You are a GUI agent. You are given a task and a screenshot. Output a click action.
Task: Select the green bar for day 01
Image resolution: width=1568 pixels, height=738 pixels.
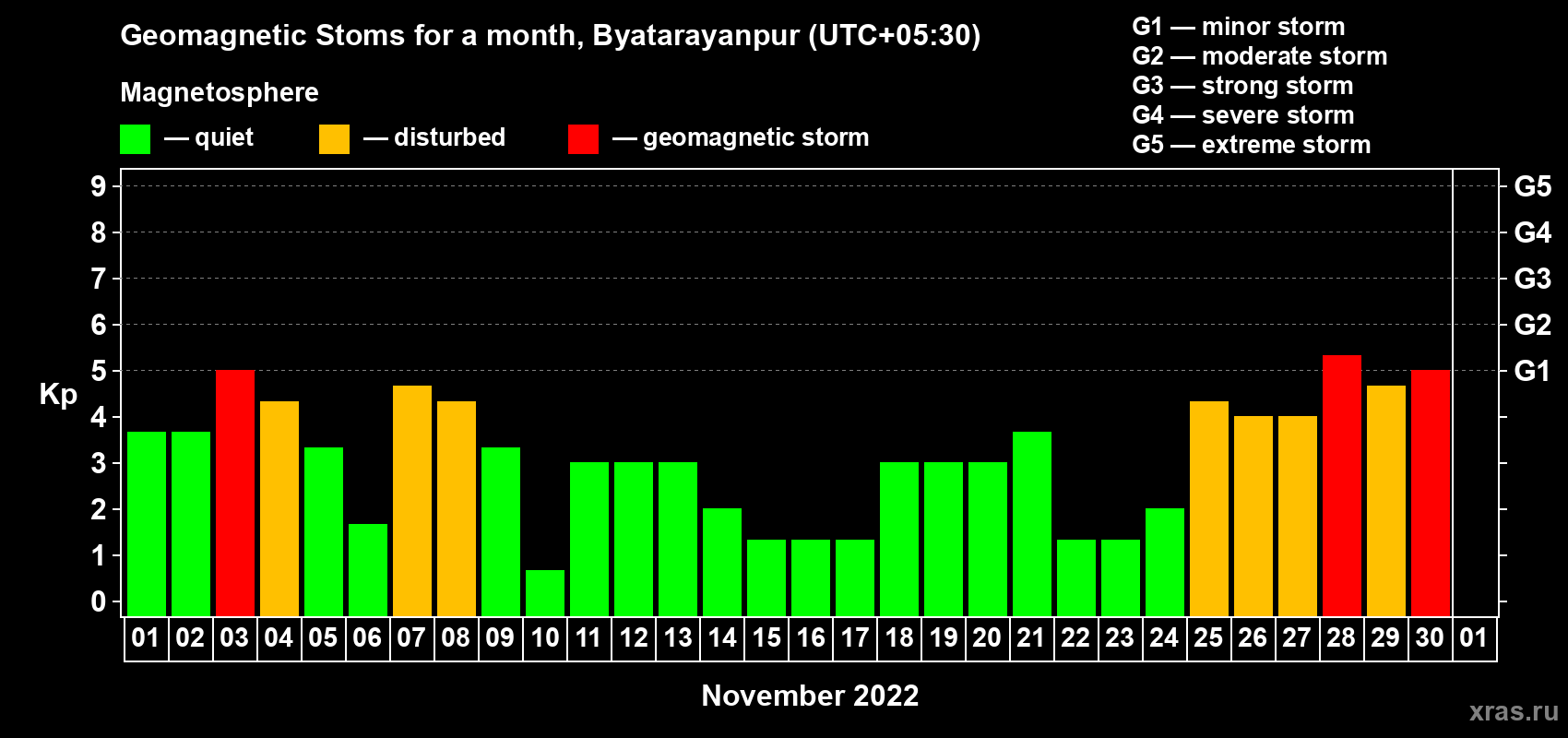[x=147, y=524]
